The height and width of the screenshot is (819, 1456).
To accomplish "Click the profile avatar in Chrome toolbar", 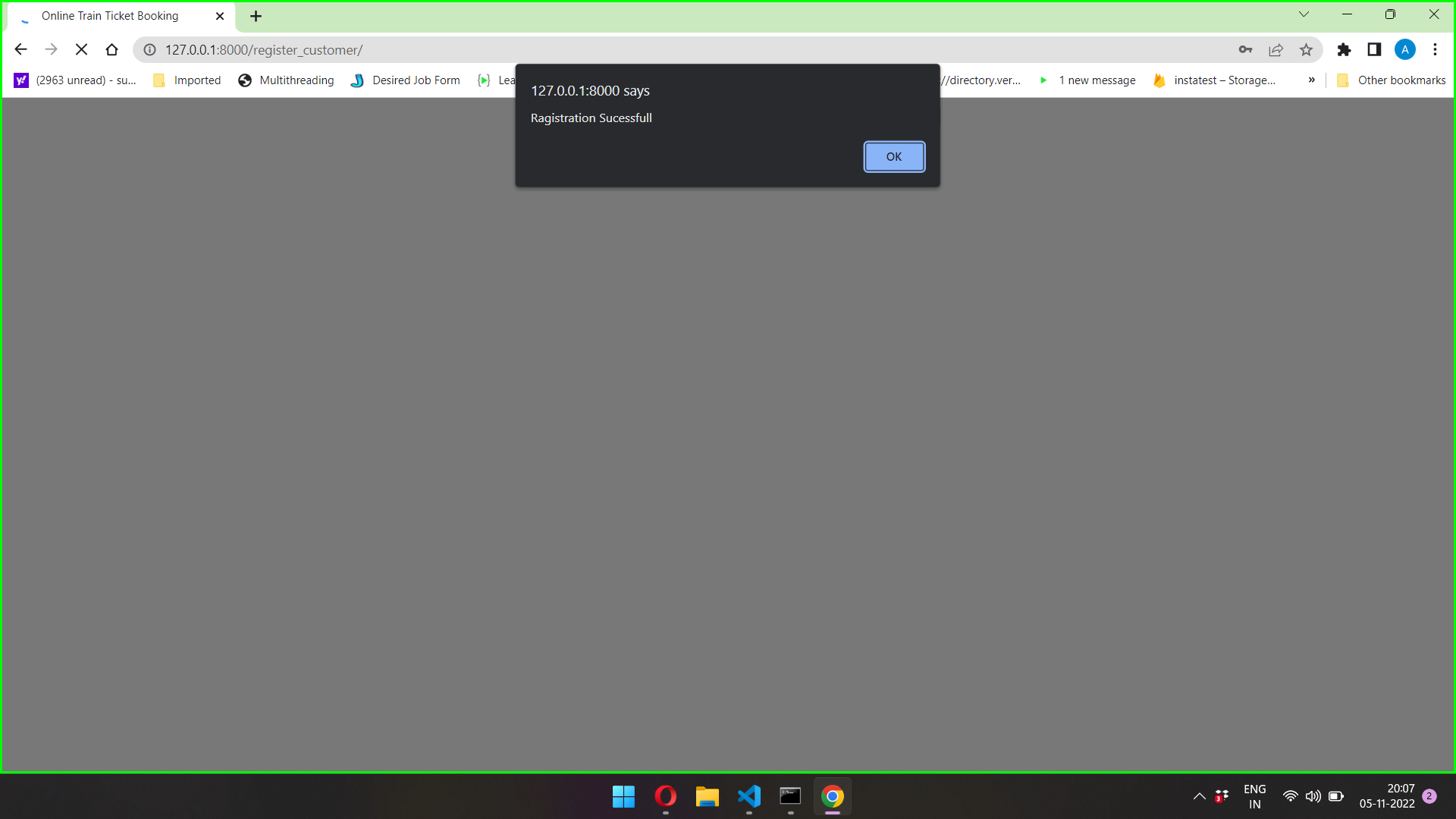I will [1405, 49].
